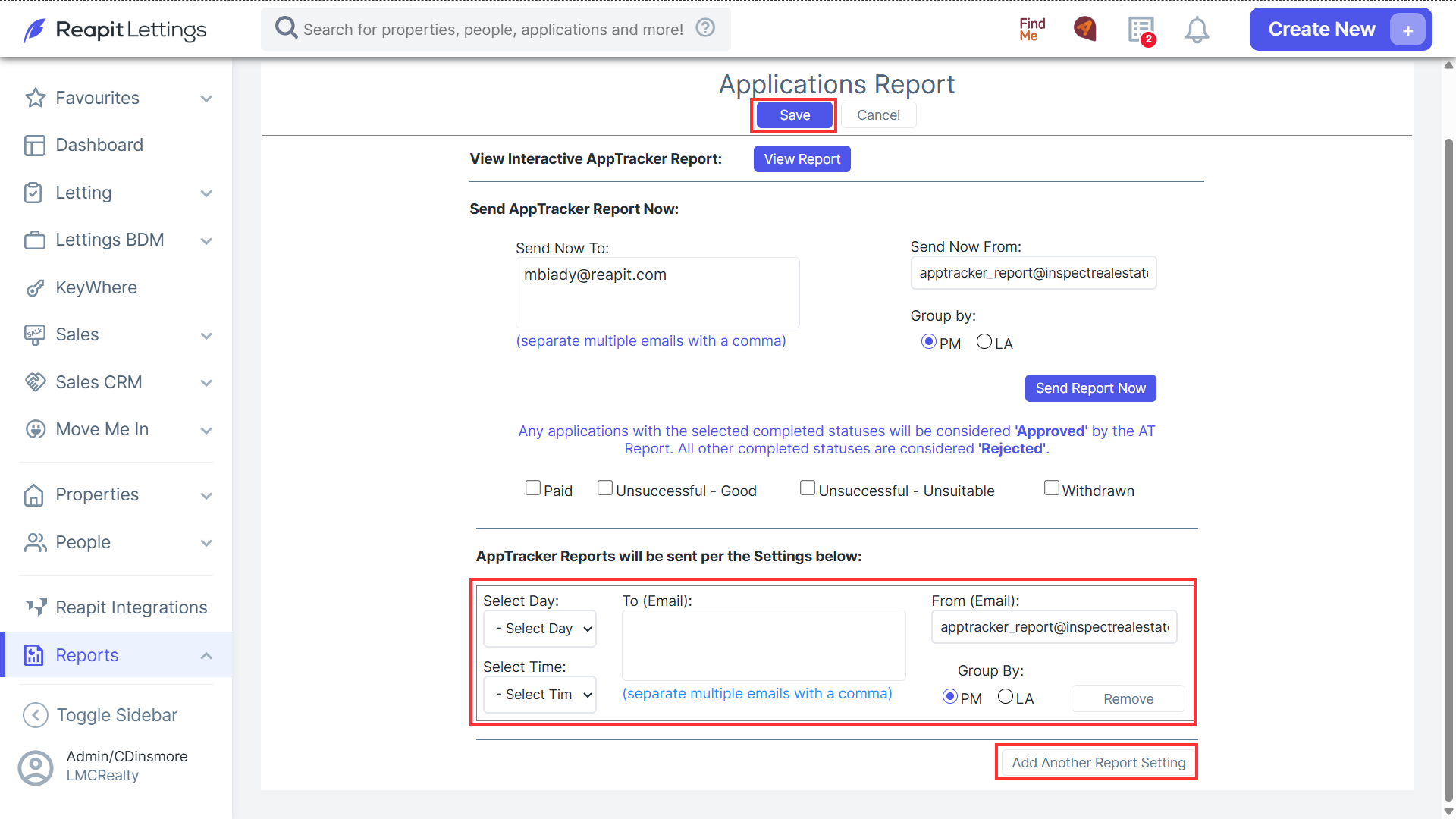1456x819 pixels.
Task: Expand the Favourites chevron
Action: tap(206, 99)
